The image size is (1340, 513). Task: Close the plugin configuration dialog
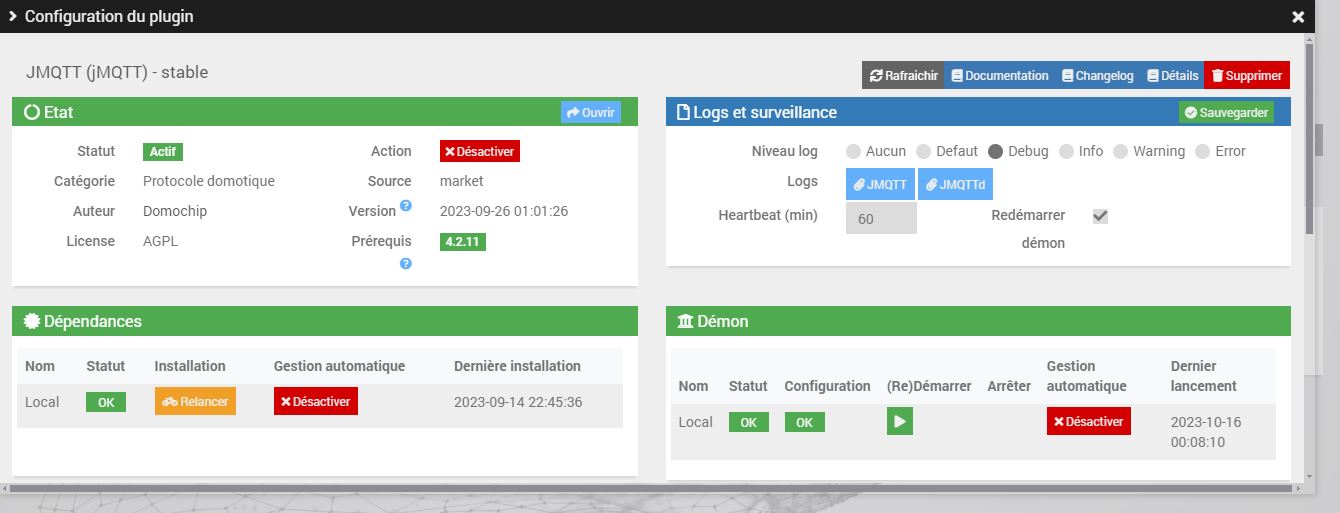[x=1298, y=17]
